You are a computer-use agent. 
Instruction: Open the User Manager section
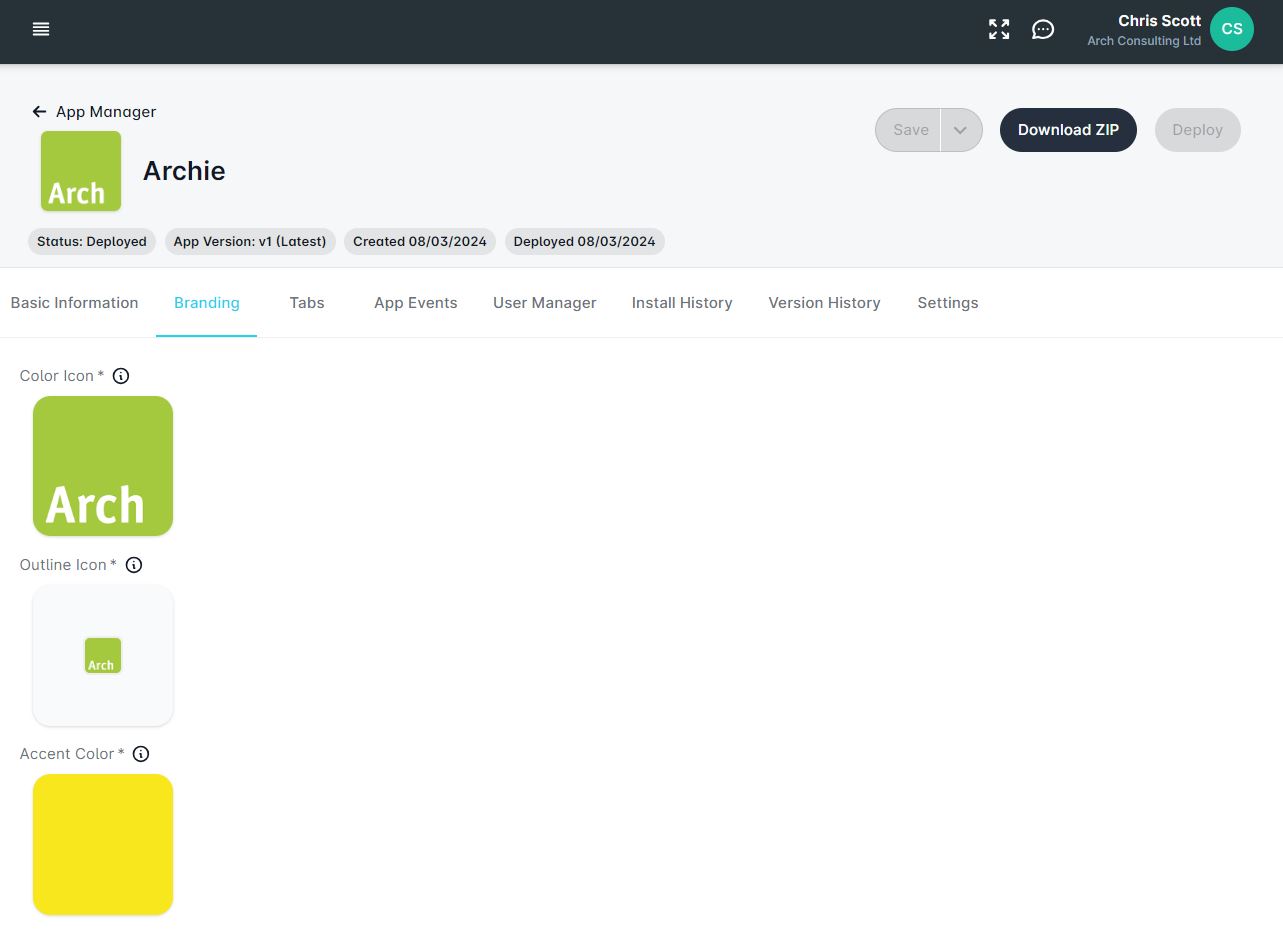(x=544, y=302)
